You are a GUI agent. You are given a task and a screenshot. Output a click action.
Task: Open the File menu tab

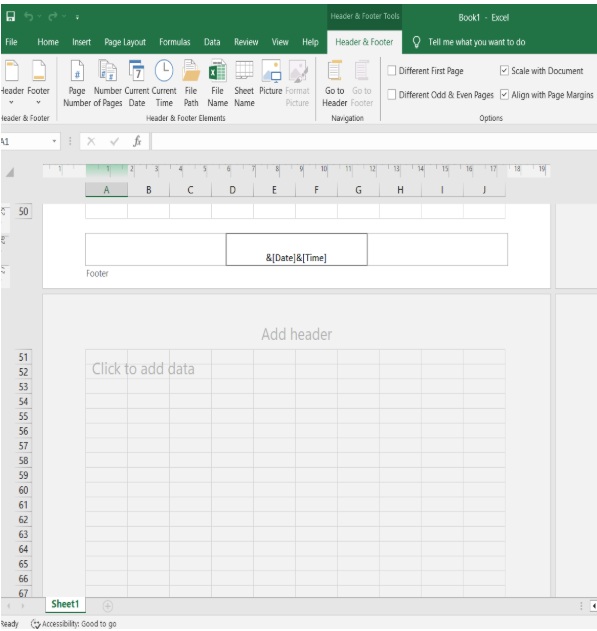[11, 42]
